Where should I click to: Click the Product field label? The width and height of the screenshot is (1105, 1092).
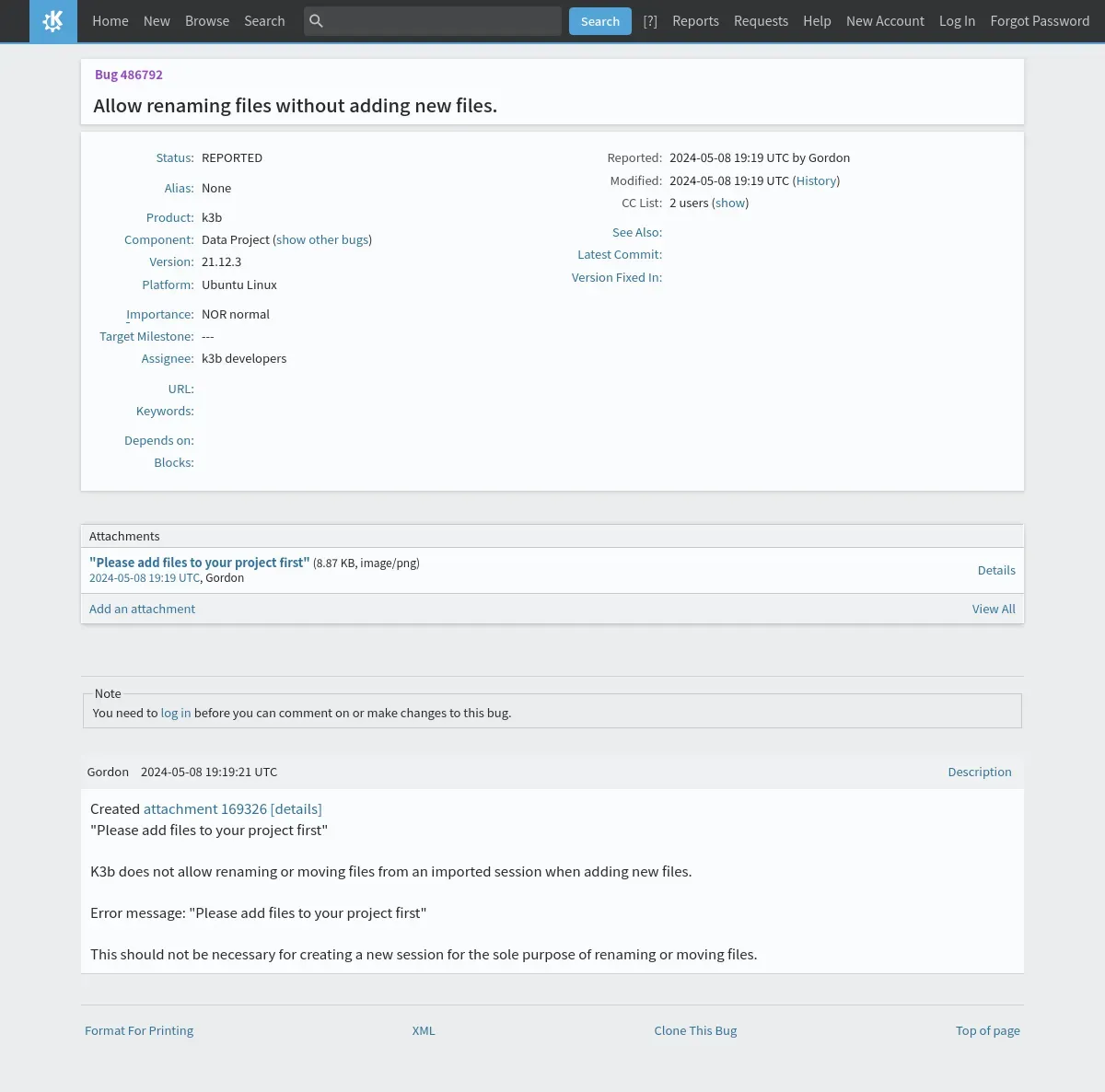(x=169, y=217)
